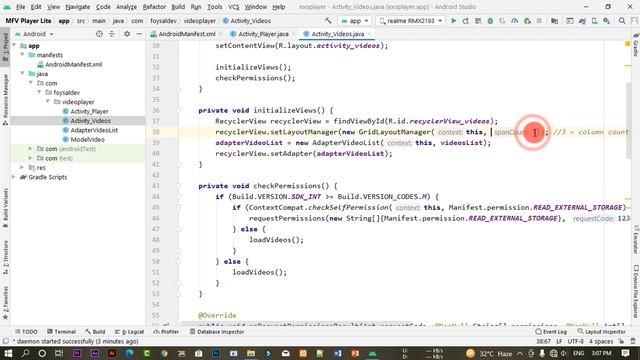Expand com (androidTest) package
Image resolution: width=640 pixels, height=360 pixels.
click(x=31, y=149)
